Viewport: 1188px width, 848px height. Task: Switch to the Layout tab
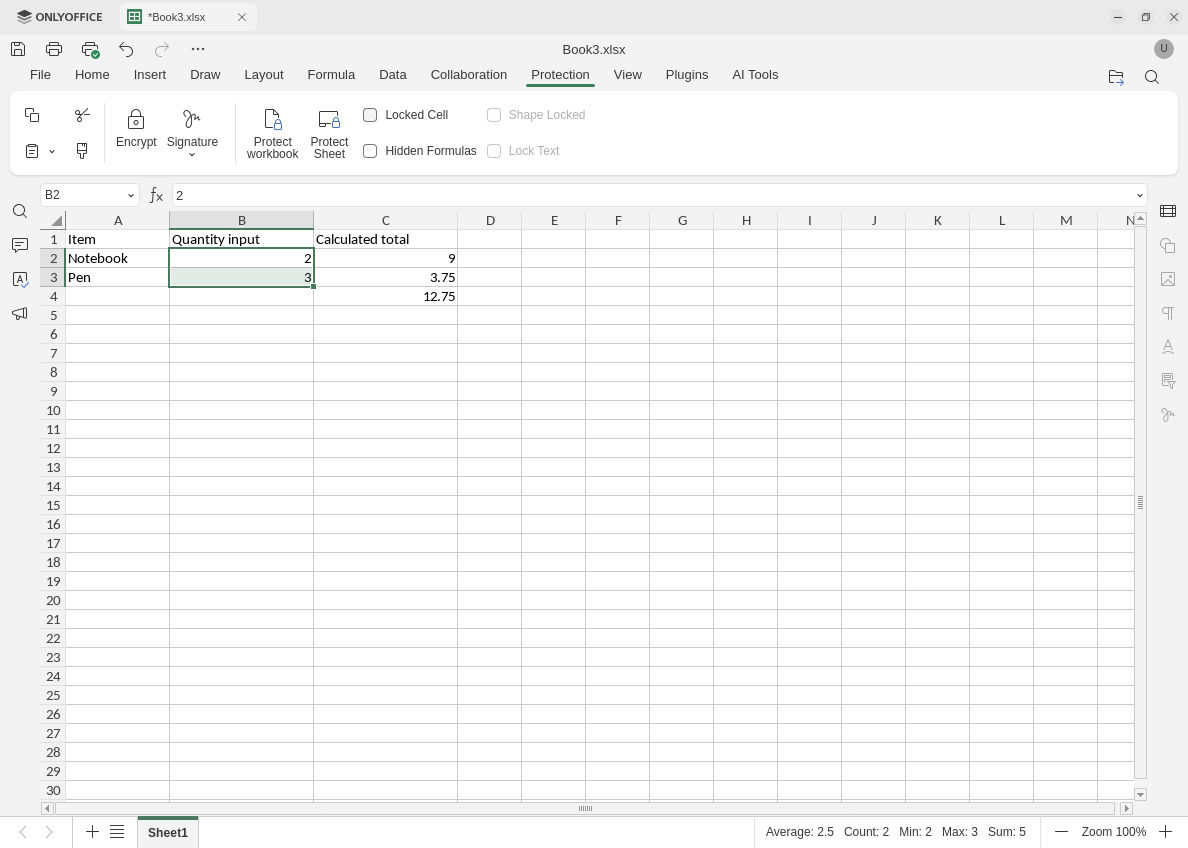(264, 75)
